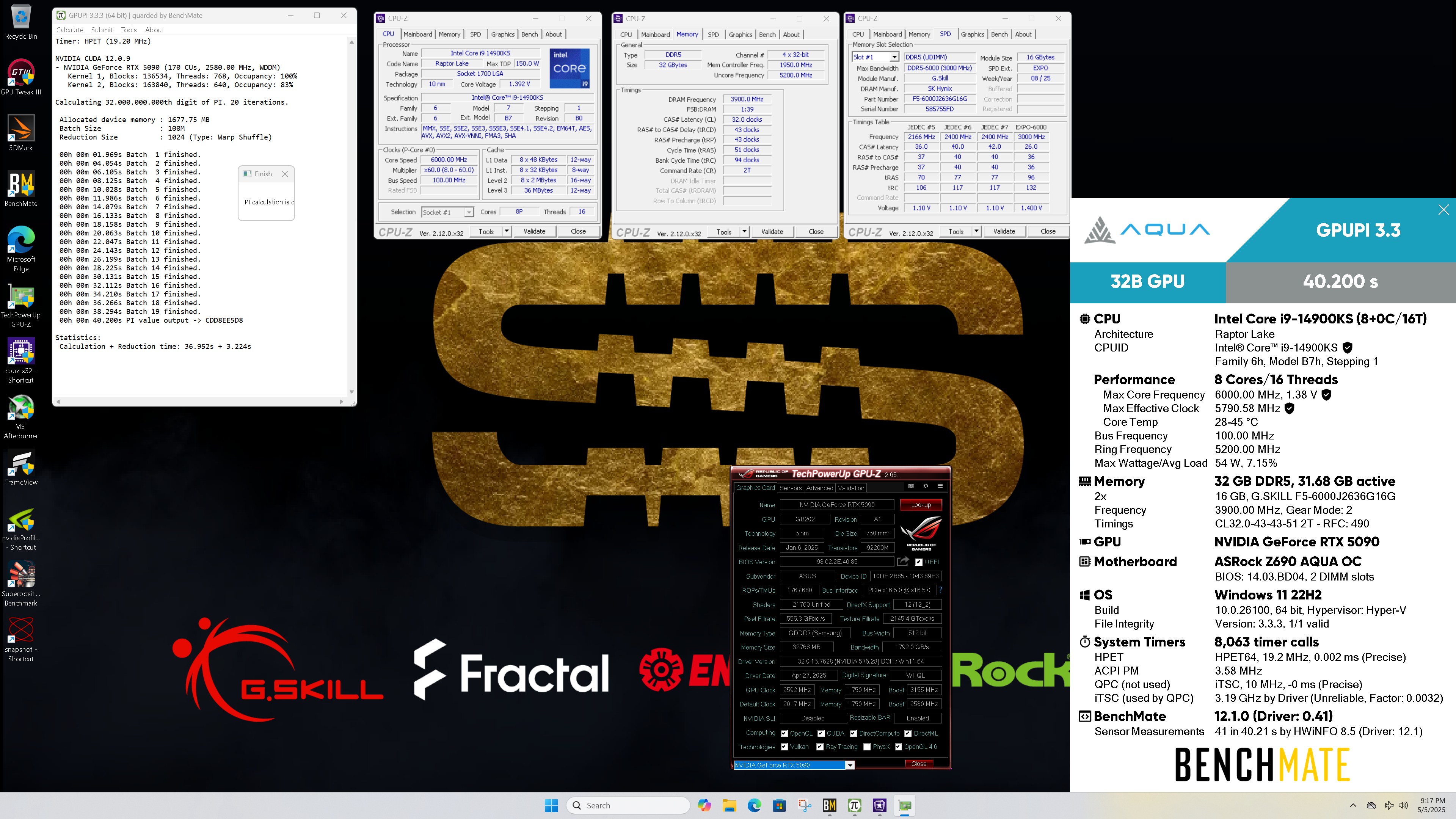Open TechPowerUp GPU-Z desktop shortcut

(21, 304)
